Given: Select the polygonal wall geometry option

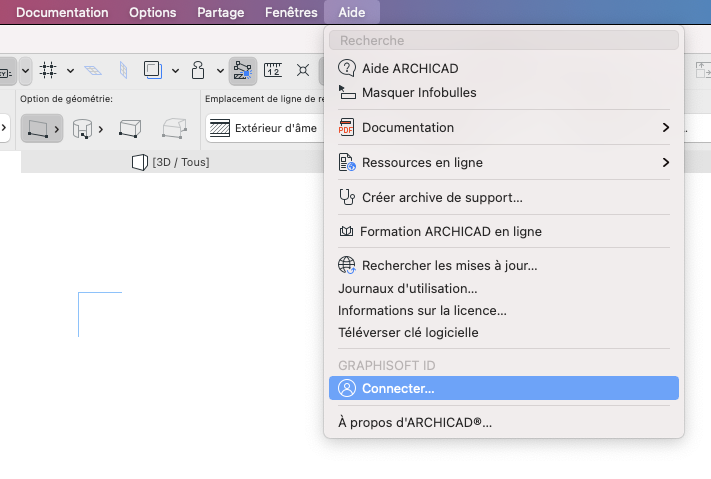Looking at the screenshot, I should 175,128.
